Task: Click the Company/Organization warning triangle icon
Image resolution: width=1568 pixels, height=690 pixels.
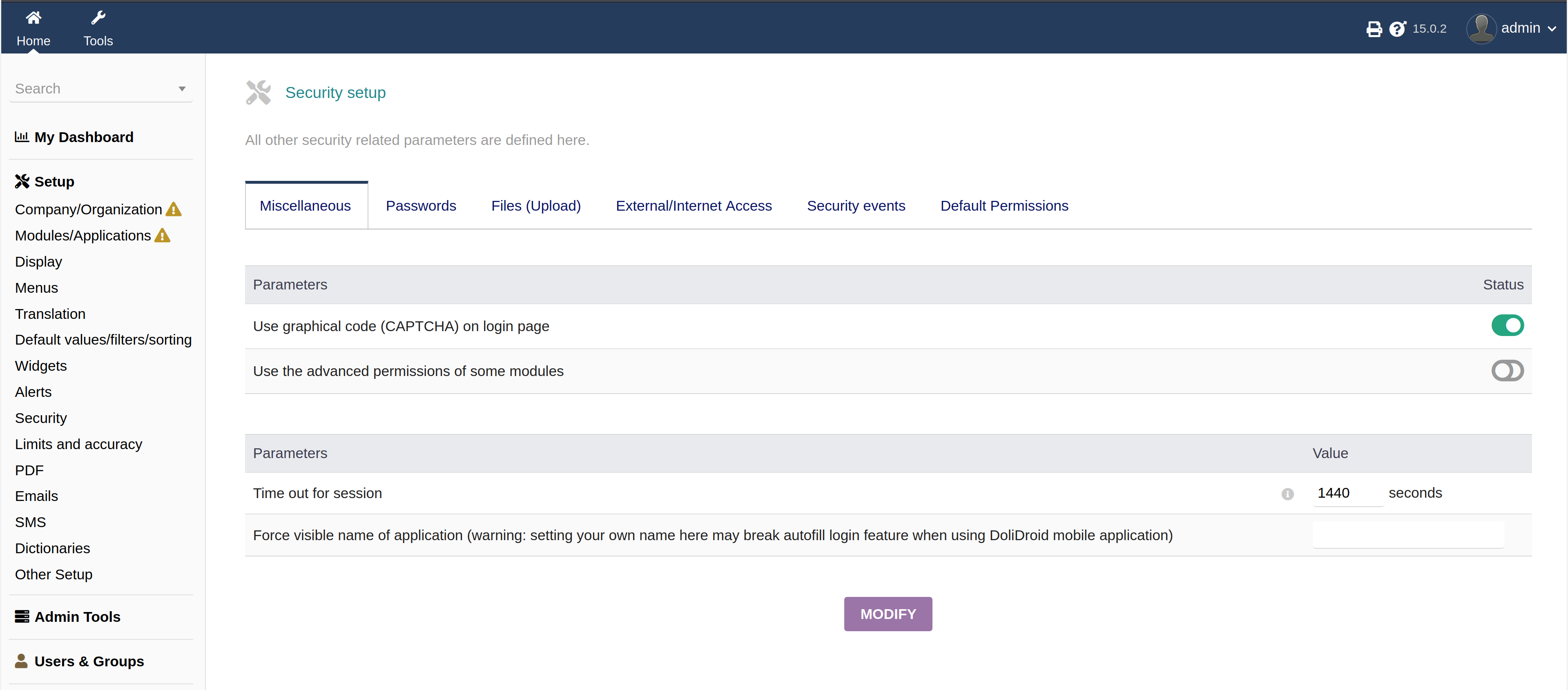Action: (174, 210)
